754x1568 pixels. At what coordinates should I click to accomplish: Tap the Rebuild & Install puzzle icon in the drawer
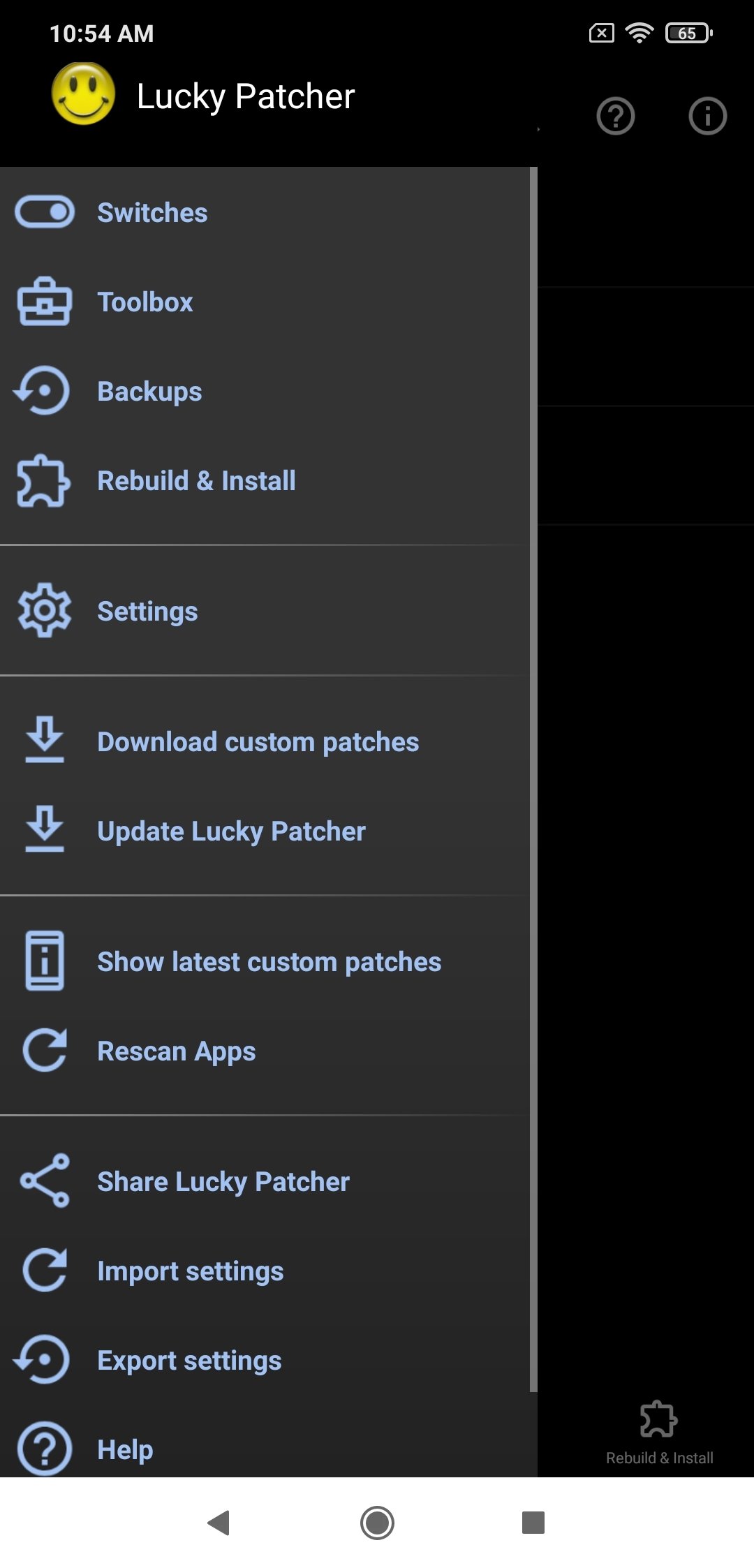[x=43, y=480]
